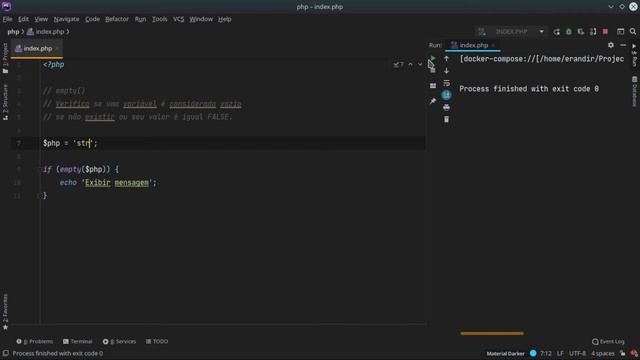Open the Project tool window
This screenshot has height=360, width=640.
pyautogui.click(x=5, y=58)
